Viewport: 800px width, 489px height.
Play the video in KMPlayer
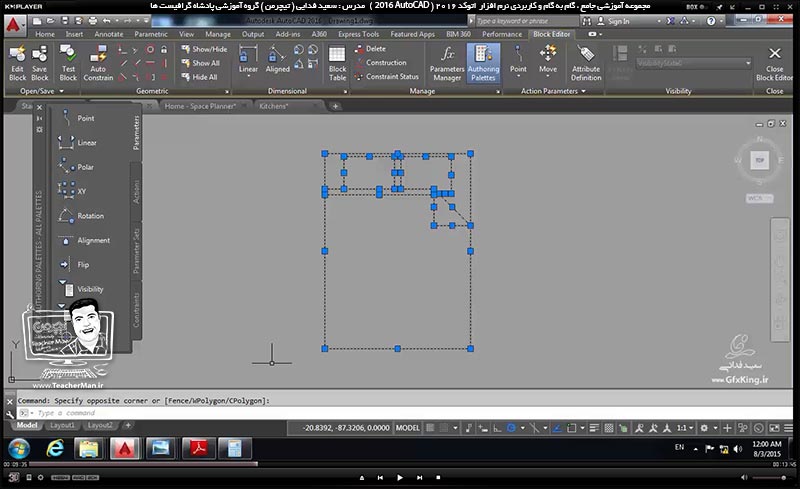tap(399, 478)
